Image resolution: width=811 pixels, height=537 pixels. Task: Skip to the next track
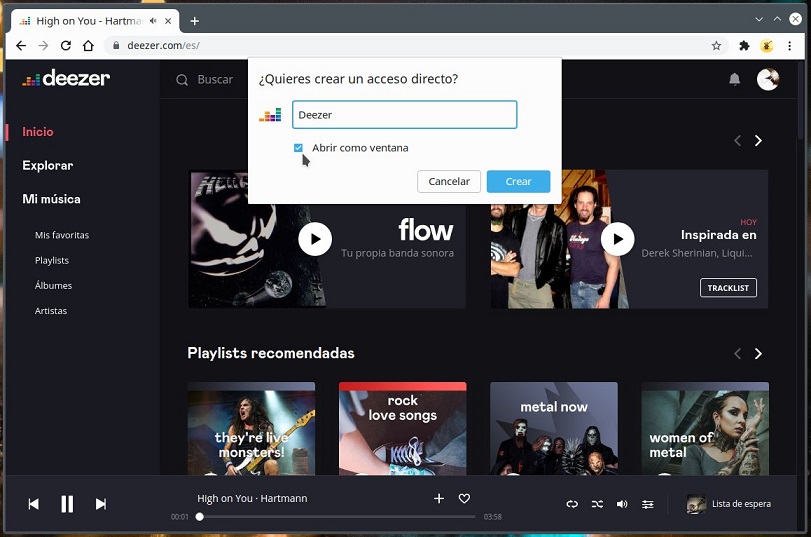coord(101,504)
